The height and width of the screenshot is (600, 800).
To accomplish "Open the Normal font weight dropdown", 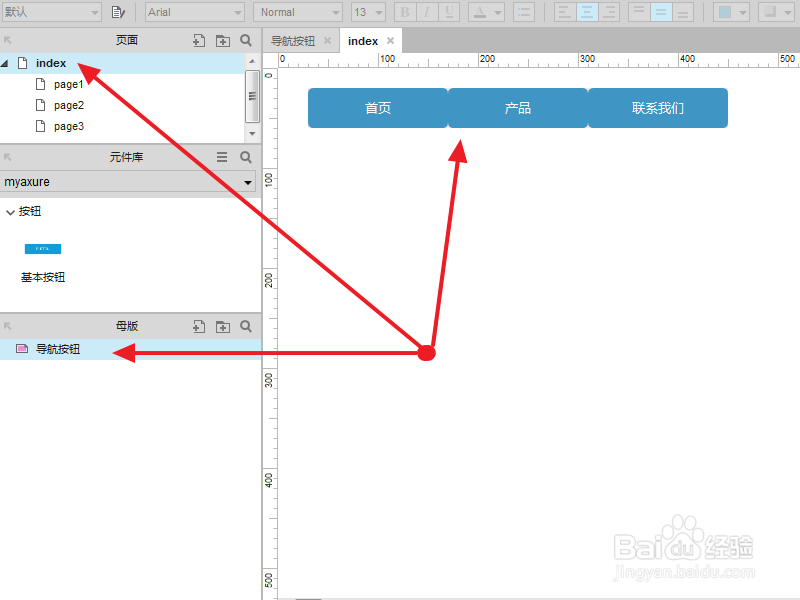I will click(x=298, y=12).
